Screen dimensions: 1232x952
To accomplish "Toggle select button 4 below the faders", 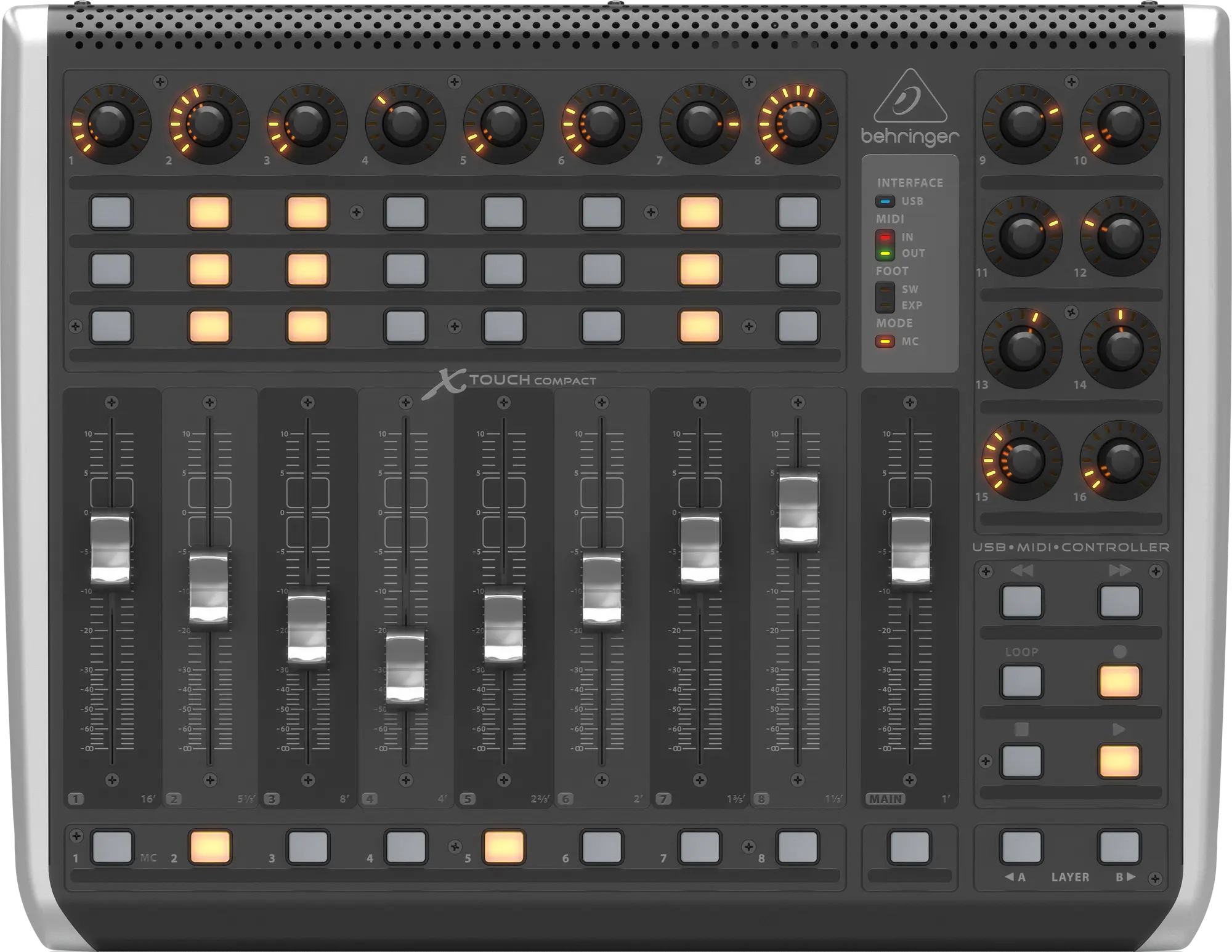I will (x=405, y=847).
